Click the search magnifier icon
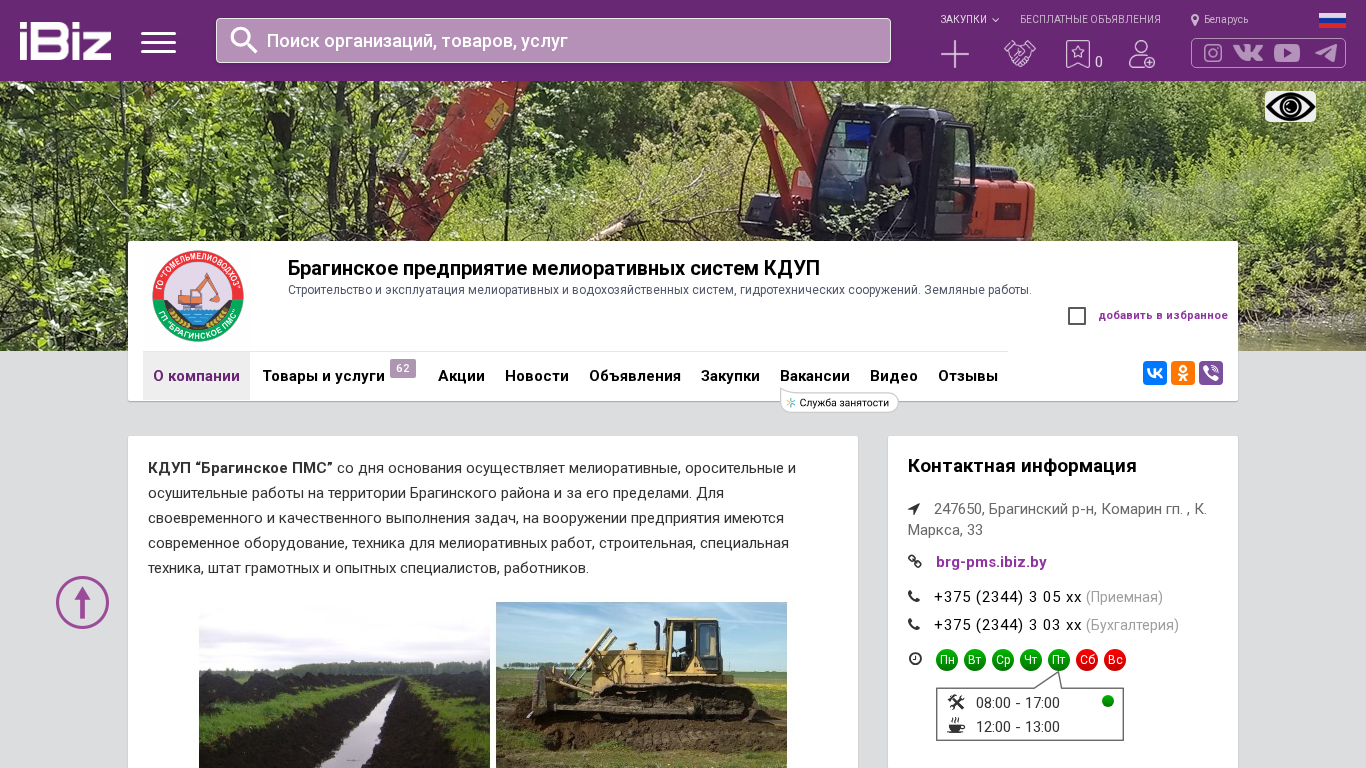The height and width of the screenshot is (768, 1366). pos(244,40)
